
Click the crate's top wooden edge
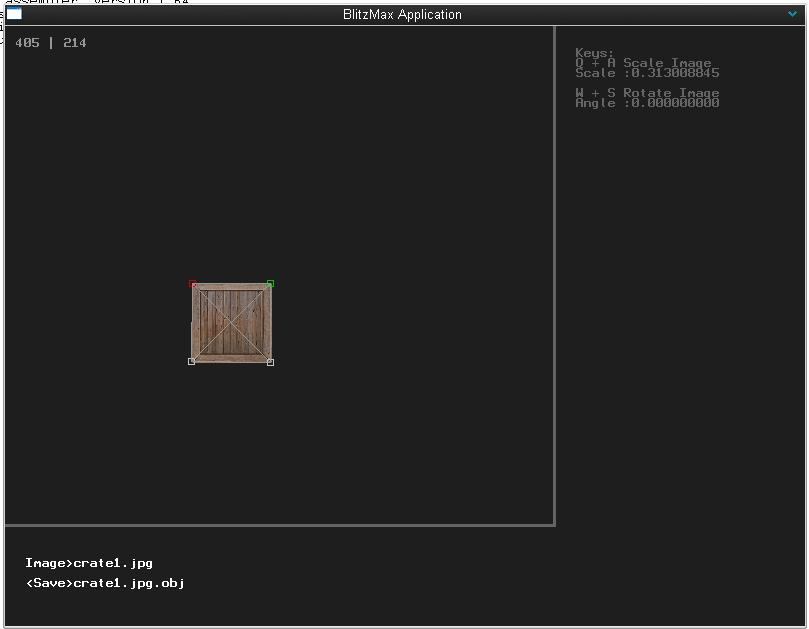[231, 288]
